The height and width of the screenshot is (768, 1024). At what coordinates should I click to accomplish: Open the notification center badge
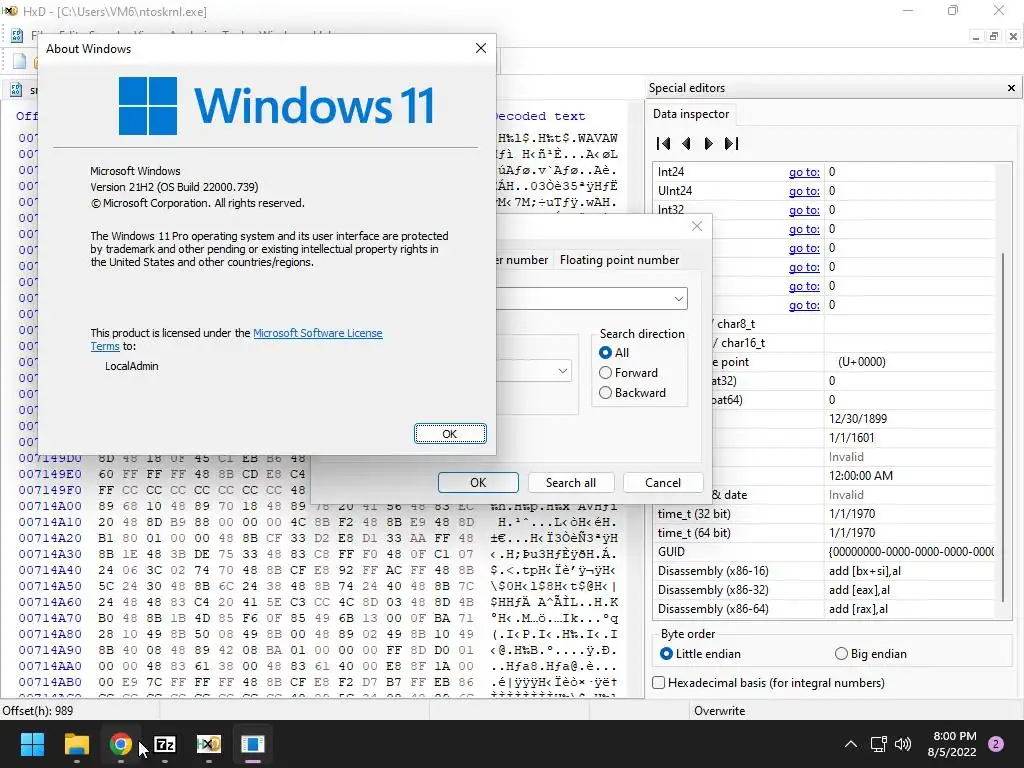[996, 744]
